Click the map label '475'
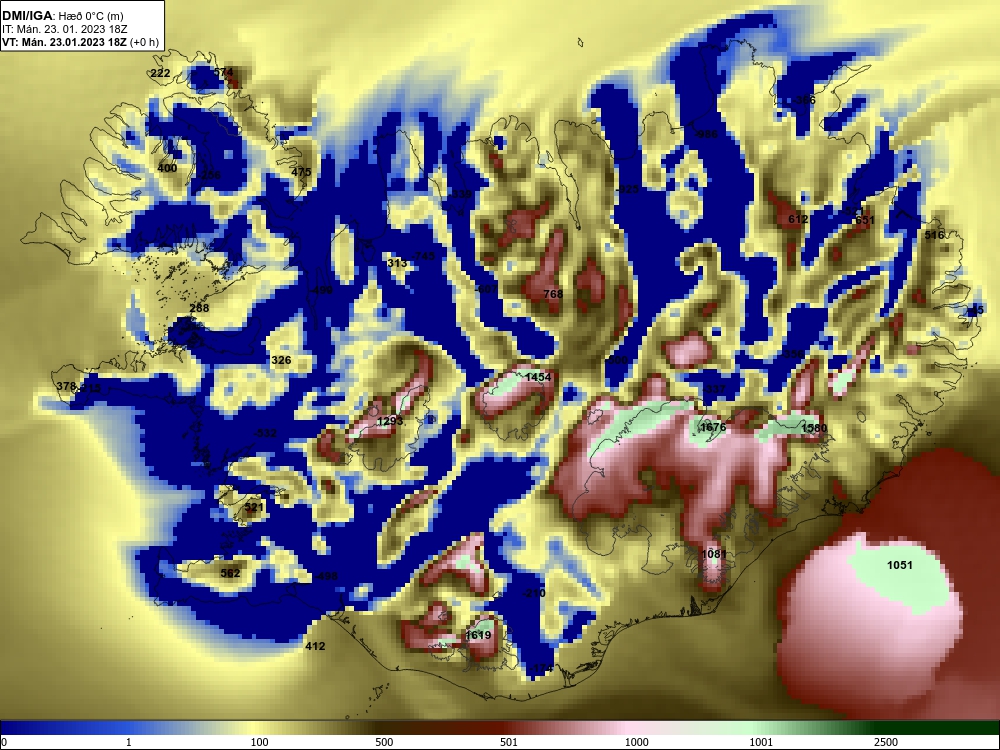This screenshot has width=1000, height=750. pos(301,172)
